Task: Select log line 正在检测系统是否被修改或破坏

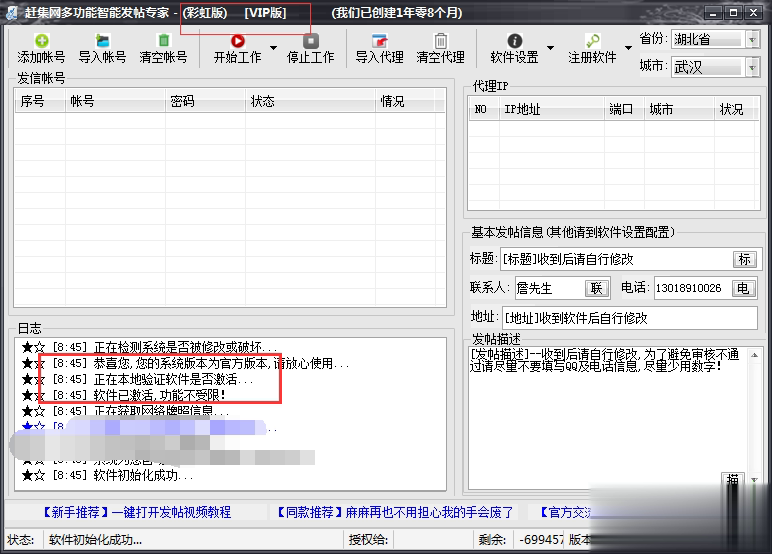Action: 149,347
